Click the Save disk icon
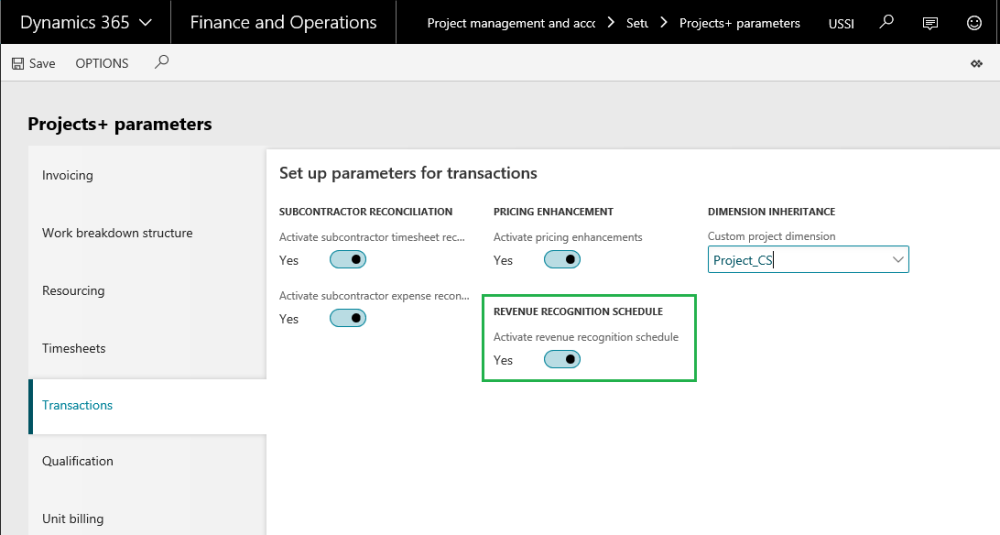This screenshot has width=1000, height=535. click(17, 63)
